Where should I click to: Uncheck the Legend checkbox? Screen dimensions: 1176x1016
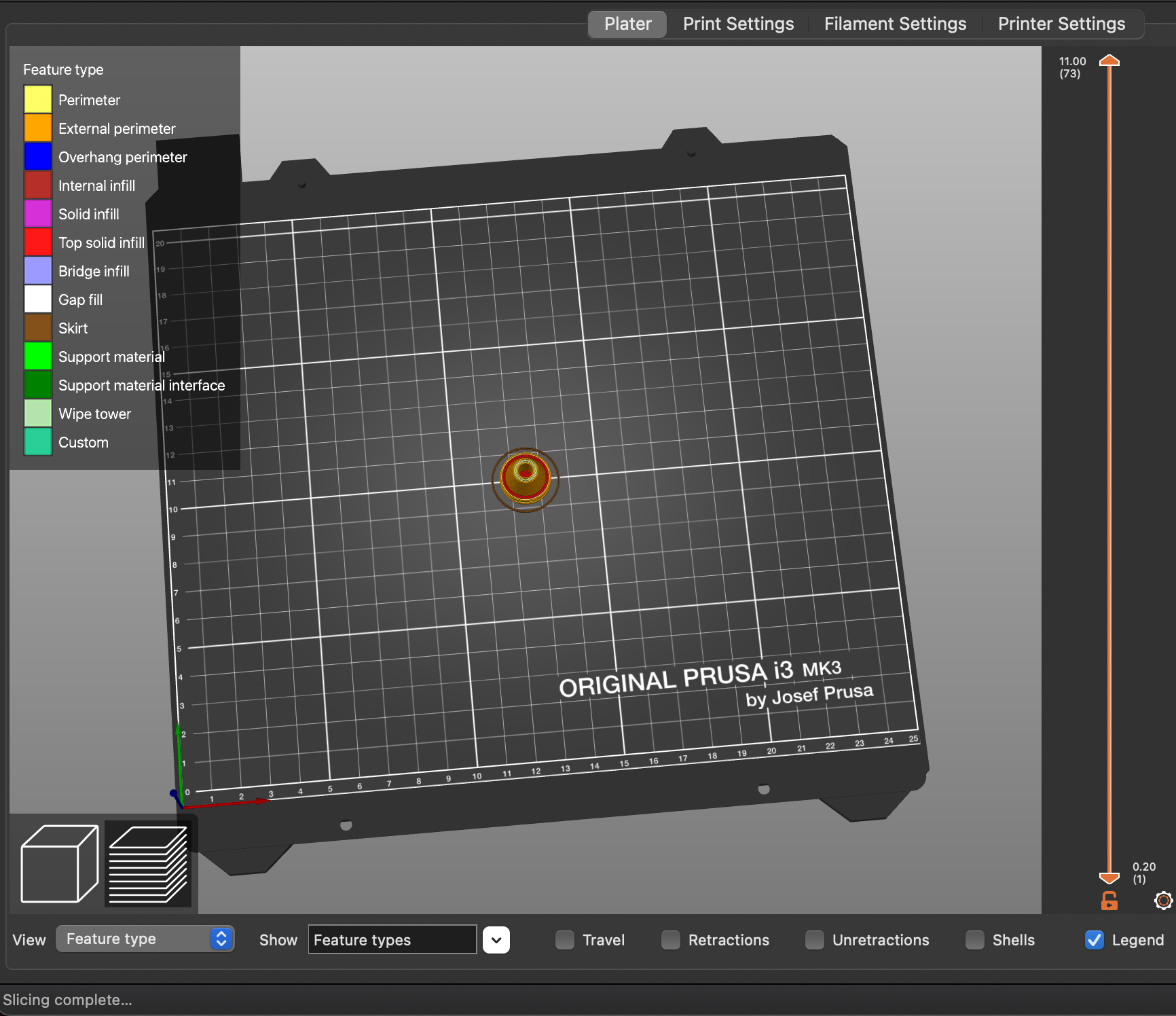click(x=1095, y=940)
